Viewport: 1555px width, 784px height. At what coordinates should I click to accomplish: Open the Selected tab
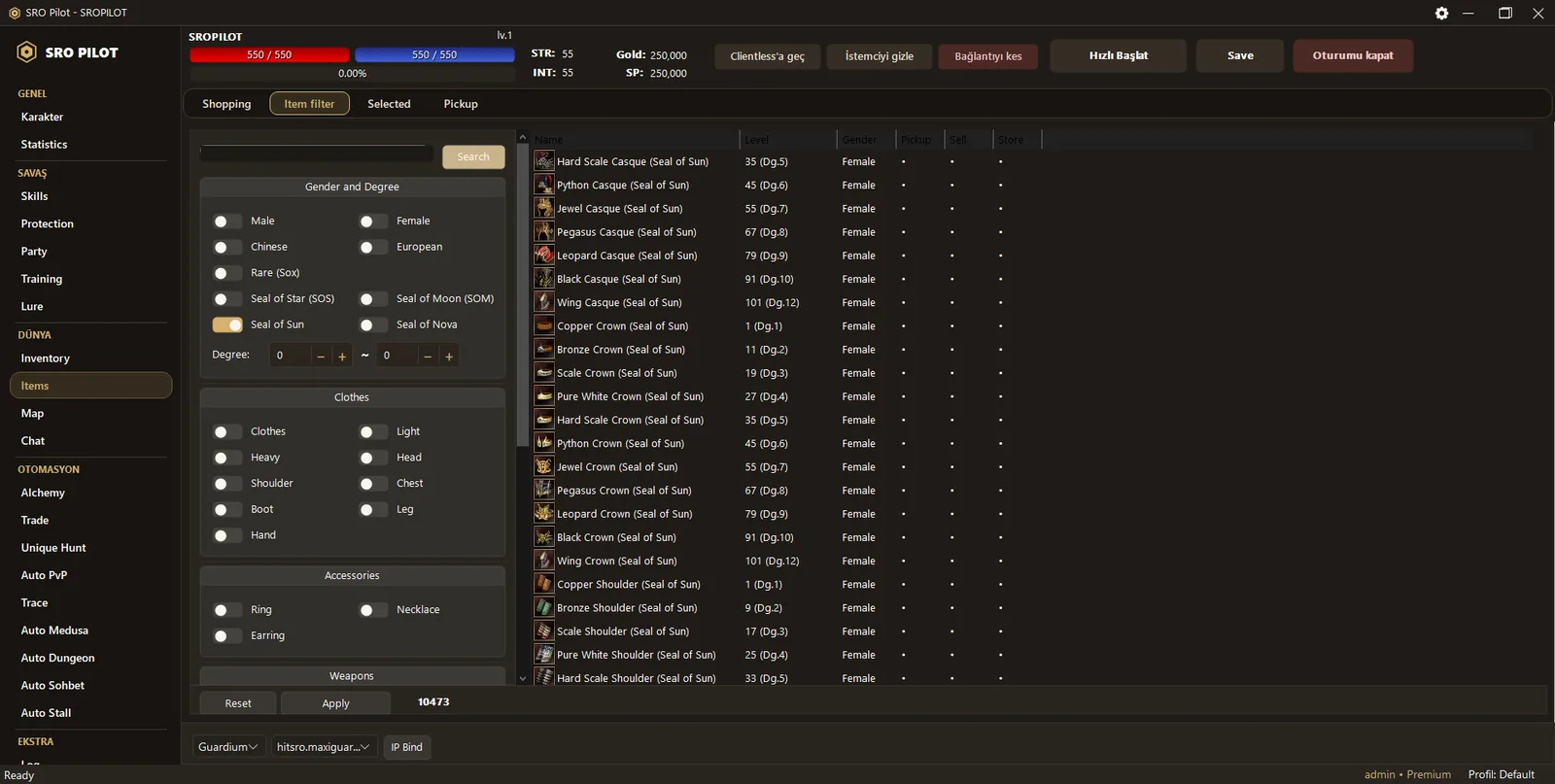tap(389, 104)
